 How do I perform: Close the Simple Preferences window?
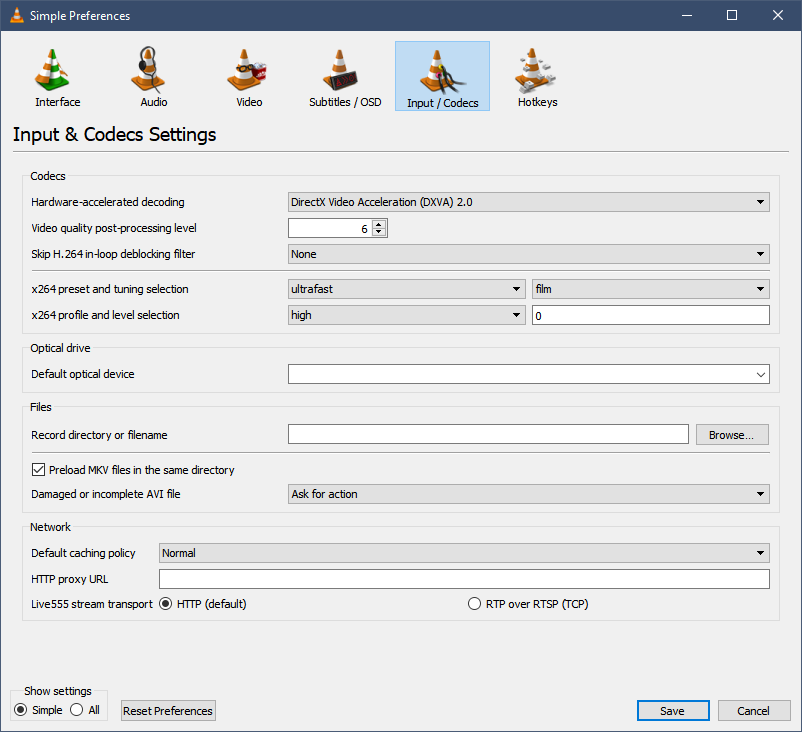pyautogui.click(x=777, y=15)
